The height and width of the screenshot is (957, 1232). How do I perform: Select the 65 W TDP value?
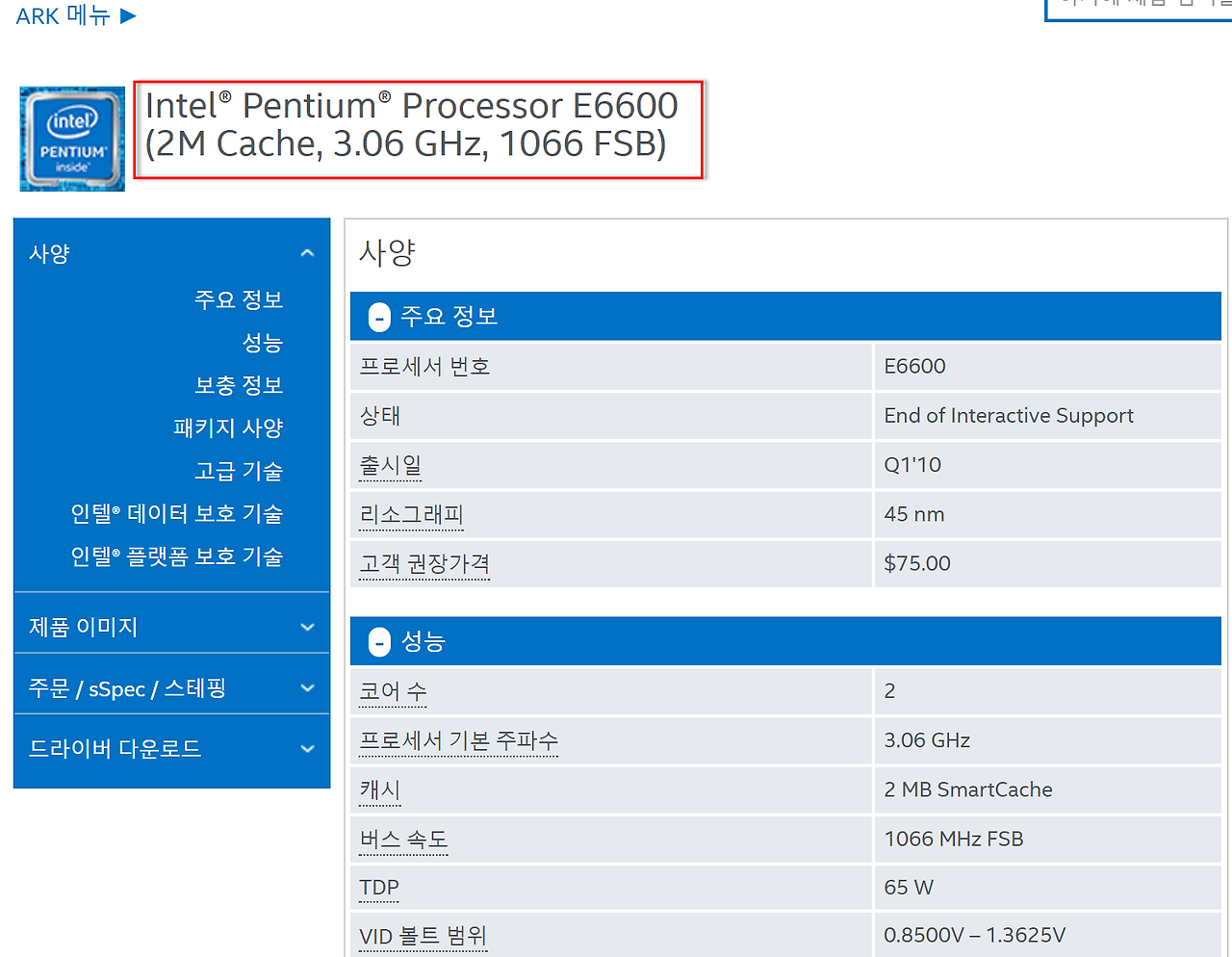pyautogui.click(x=909, y=888)
